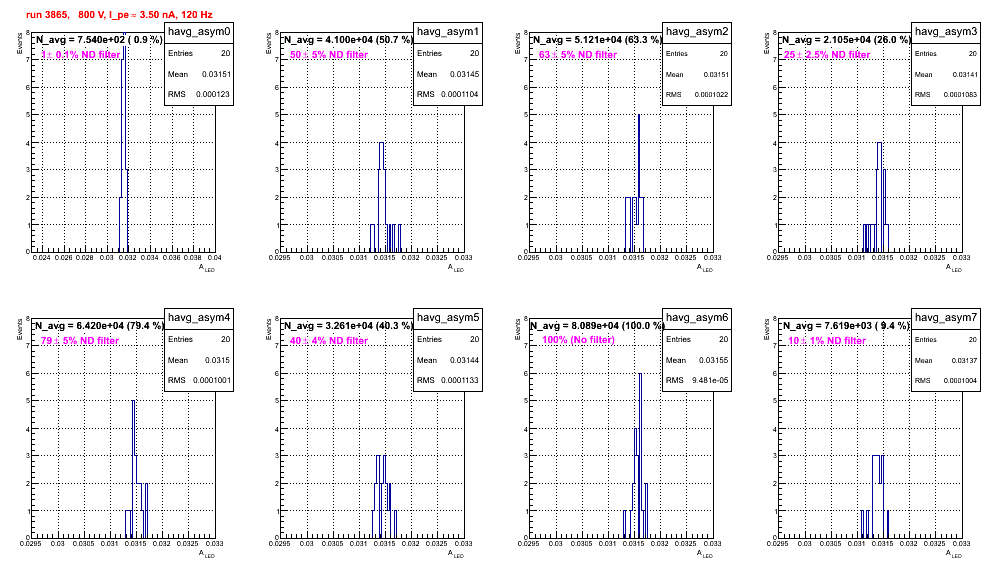Click Mean value 0.03137 in havg_asym7 box
996x572 pixels.
965,360
